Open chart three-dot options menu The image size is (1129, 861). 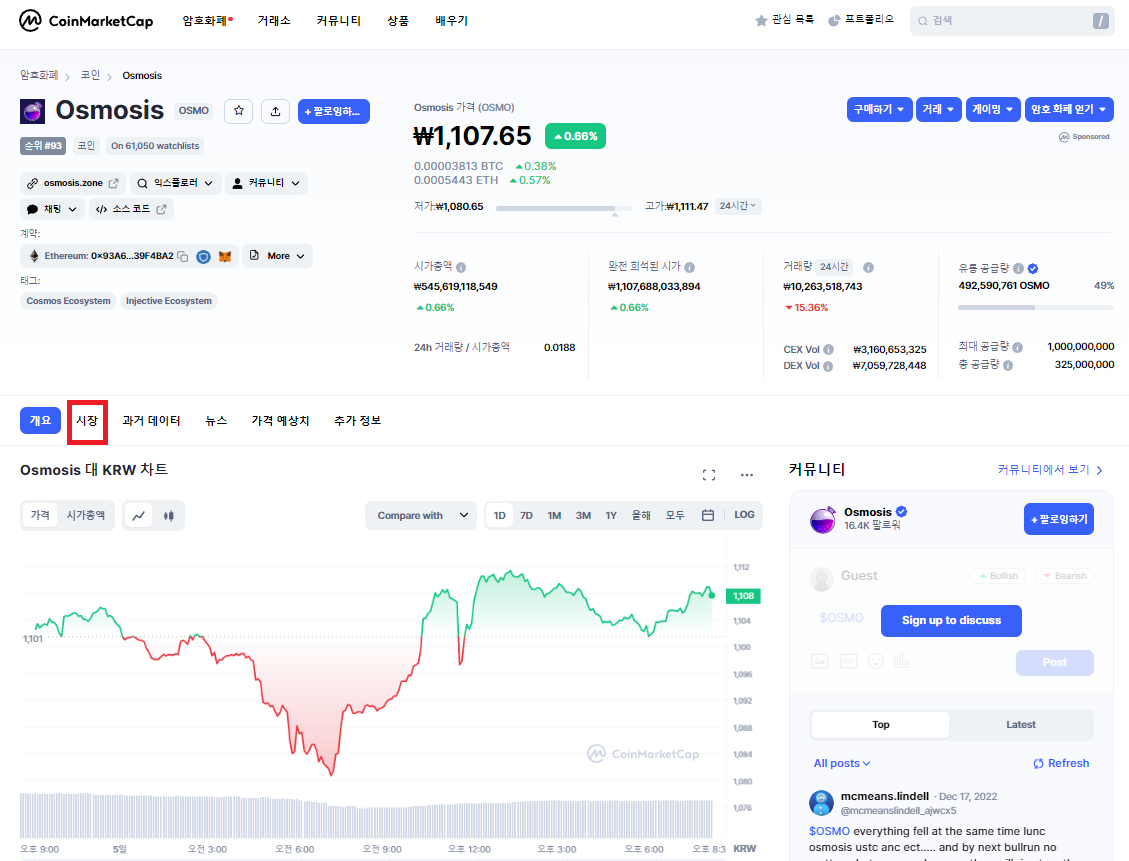[x=746, y=475]
